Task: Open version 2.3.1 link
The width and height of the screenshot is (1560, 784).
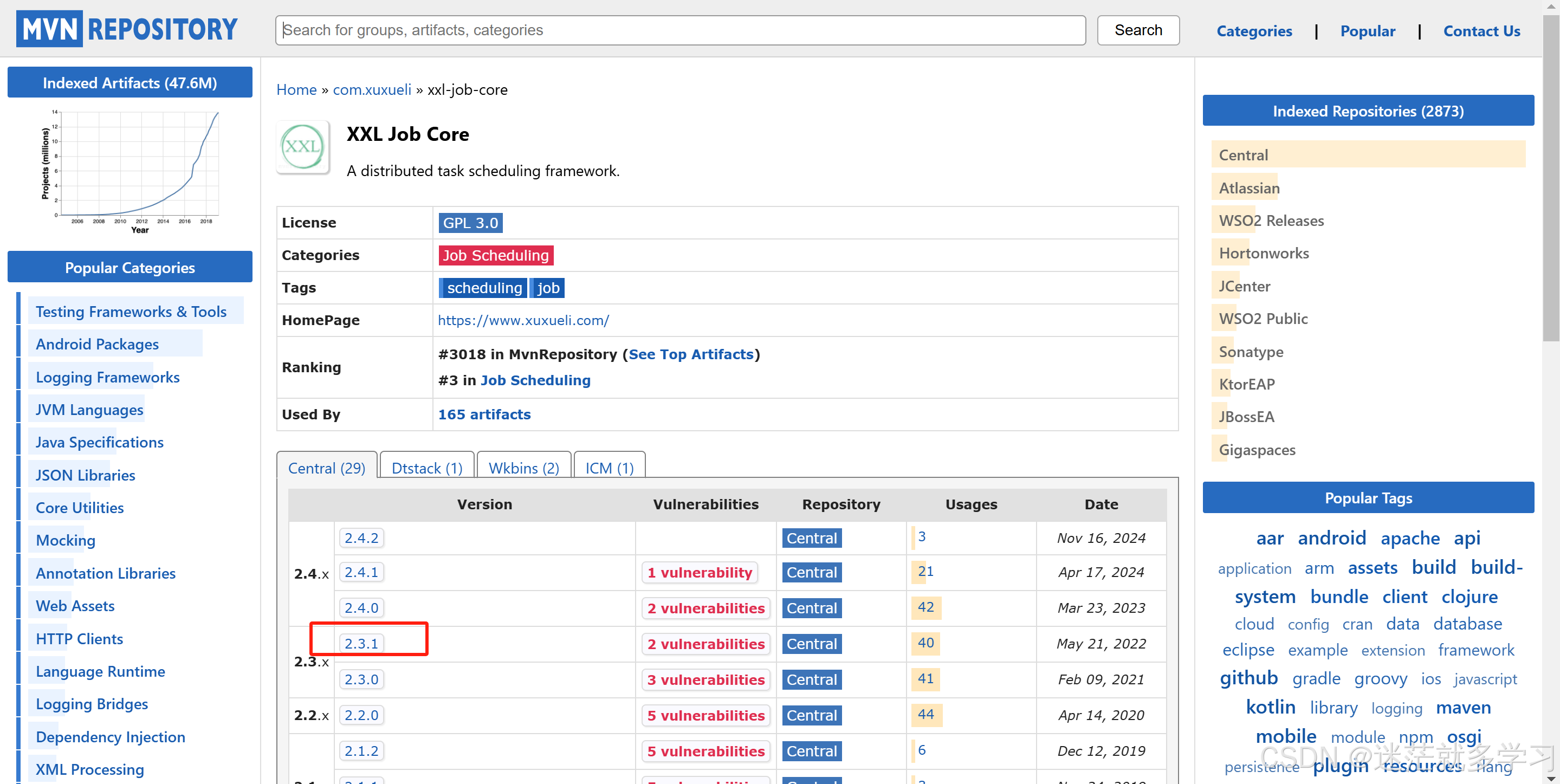Action: click(x=361, y=643)
